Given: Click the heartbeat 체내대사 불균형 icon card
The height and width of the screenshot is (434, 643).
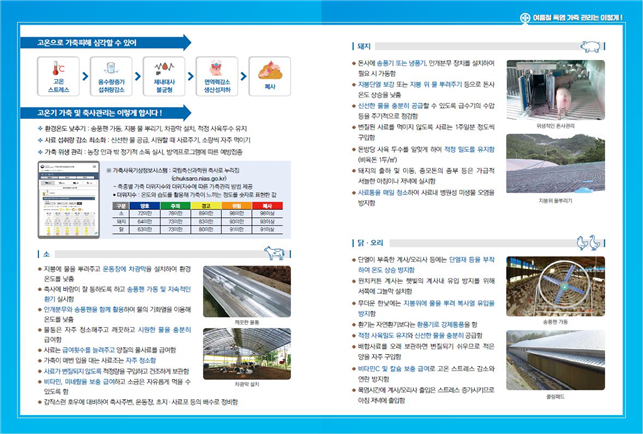Looking at the screenshot, I should pyautogui.click(x=164, y=77).
